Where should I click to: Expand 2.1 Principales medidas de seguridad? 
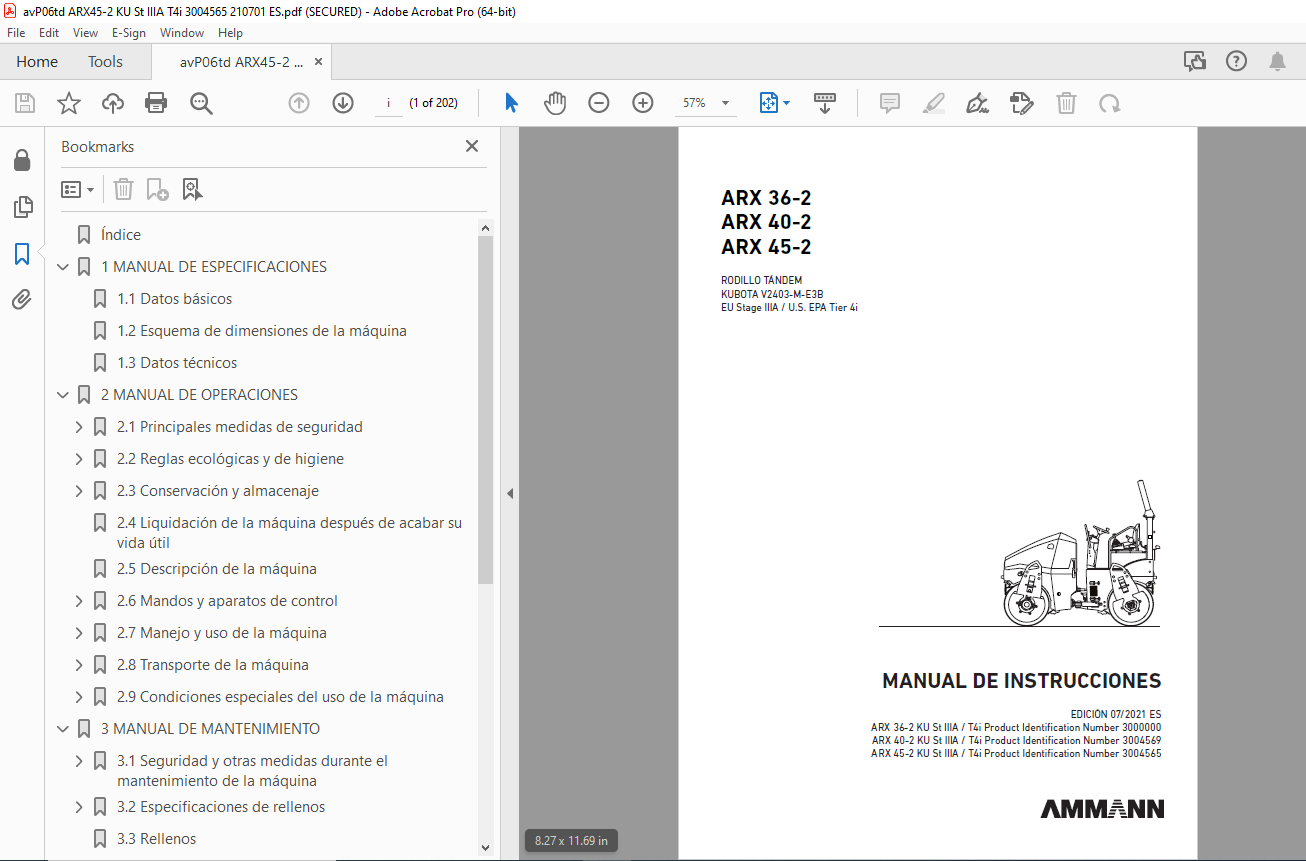79,427
